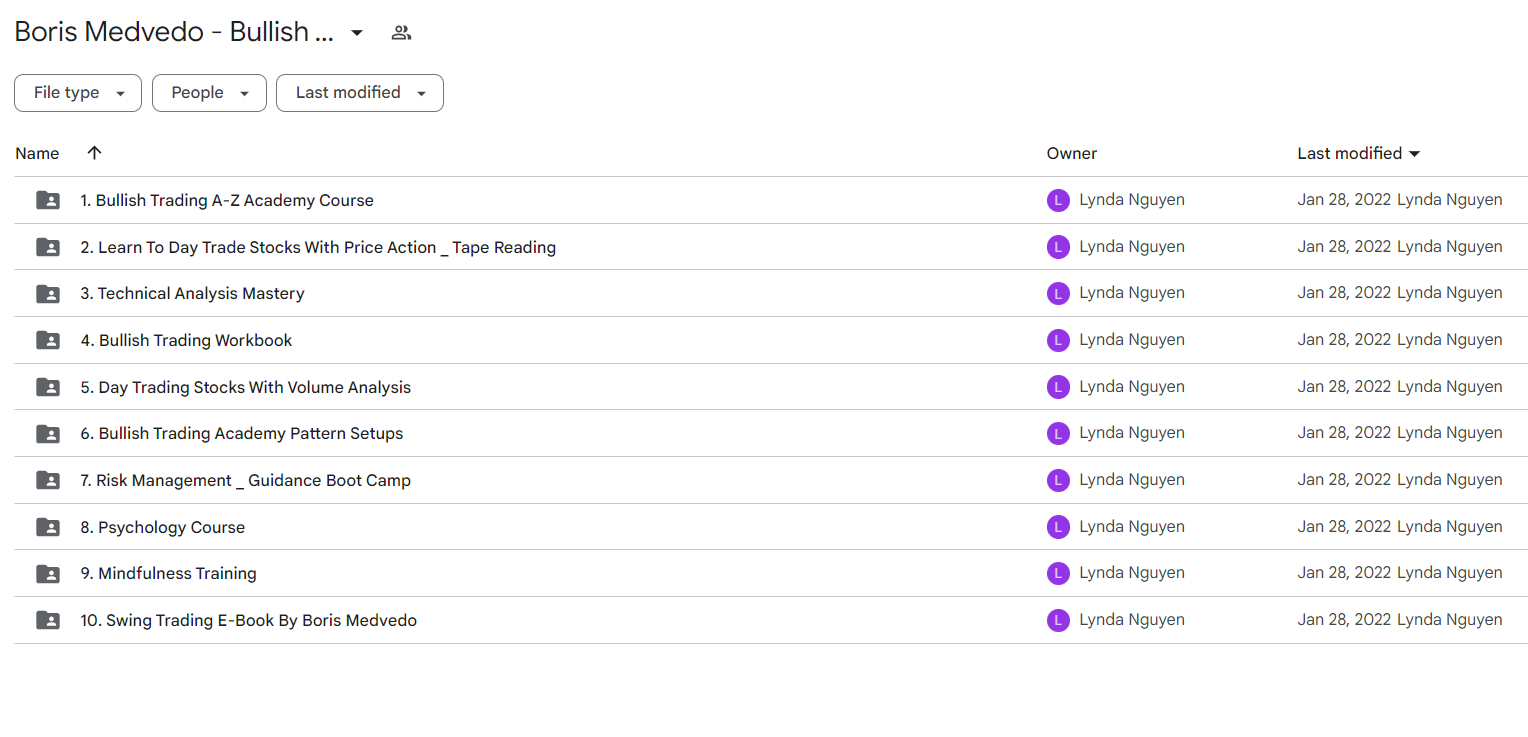1528x737 pixels.
Task: Open folder 9. Mindfulness Training
Action: 168,573
